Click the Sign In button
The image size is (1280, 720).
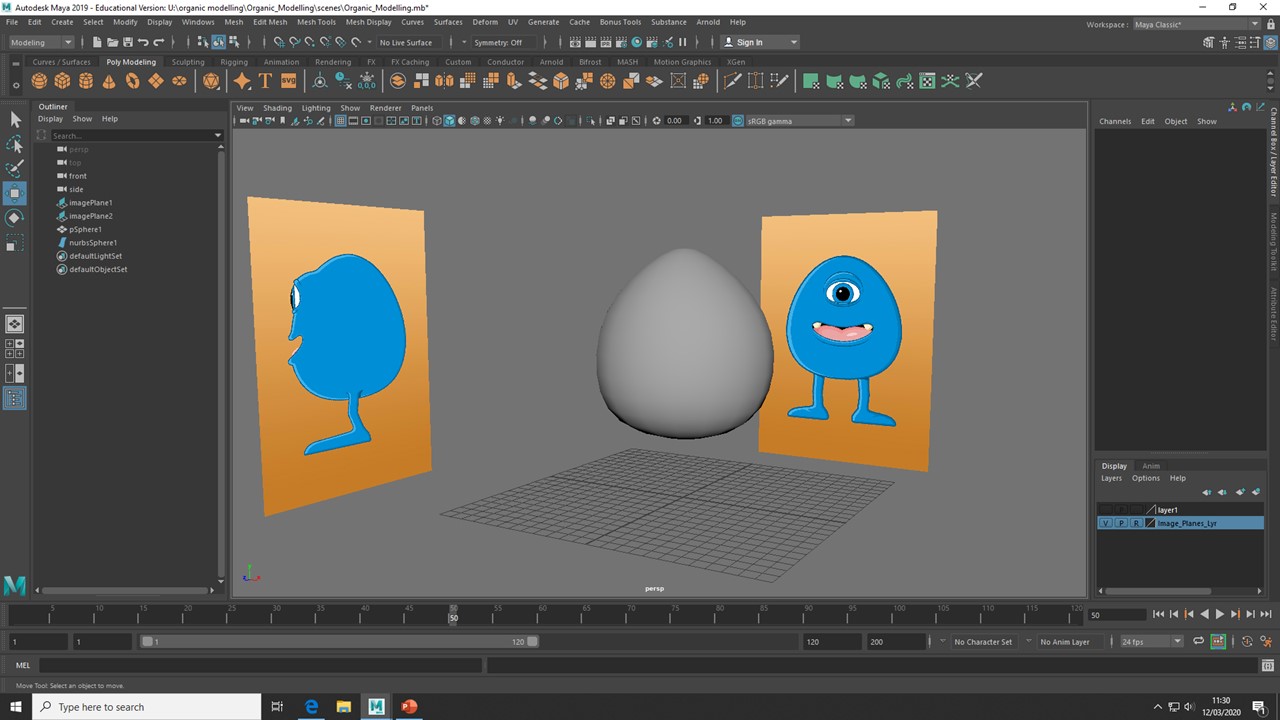coord(753,42)
